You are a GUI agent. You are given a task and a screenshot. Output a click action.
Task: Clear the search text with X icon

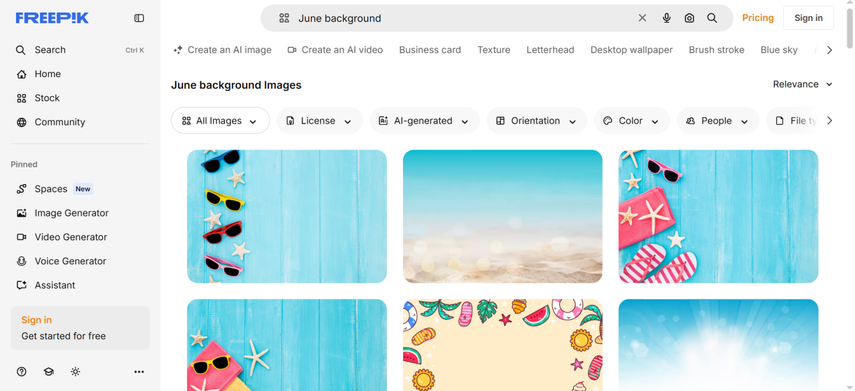point(642,18)
